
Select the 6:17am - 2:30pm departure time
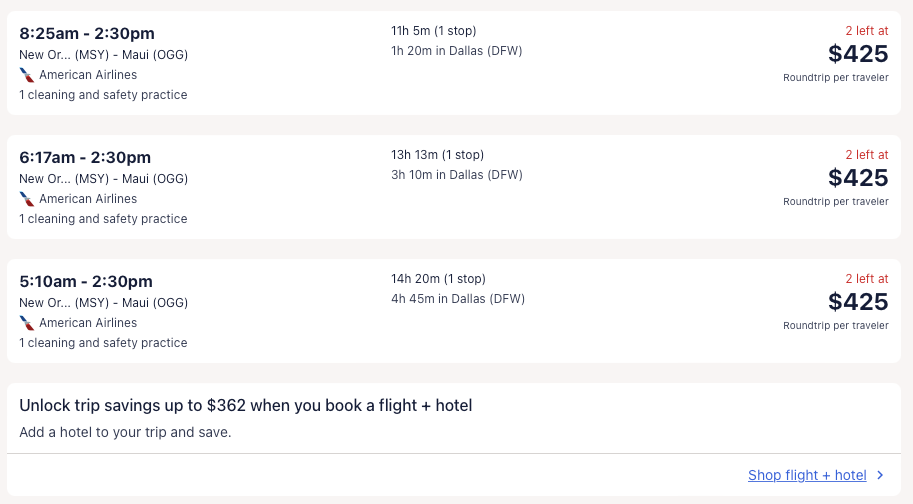point(85,158)
